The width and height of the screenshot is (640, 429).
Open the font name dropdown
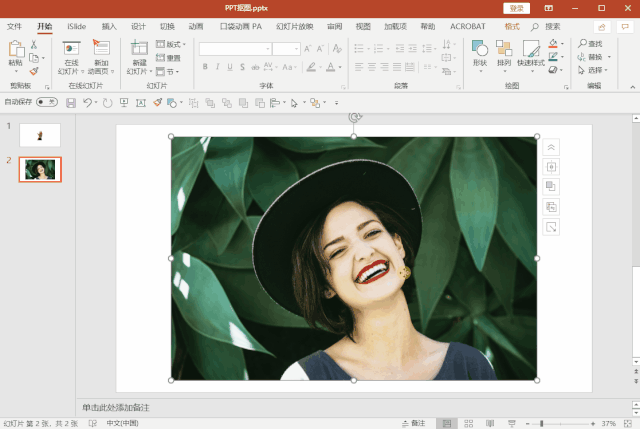pos(267,49)
